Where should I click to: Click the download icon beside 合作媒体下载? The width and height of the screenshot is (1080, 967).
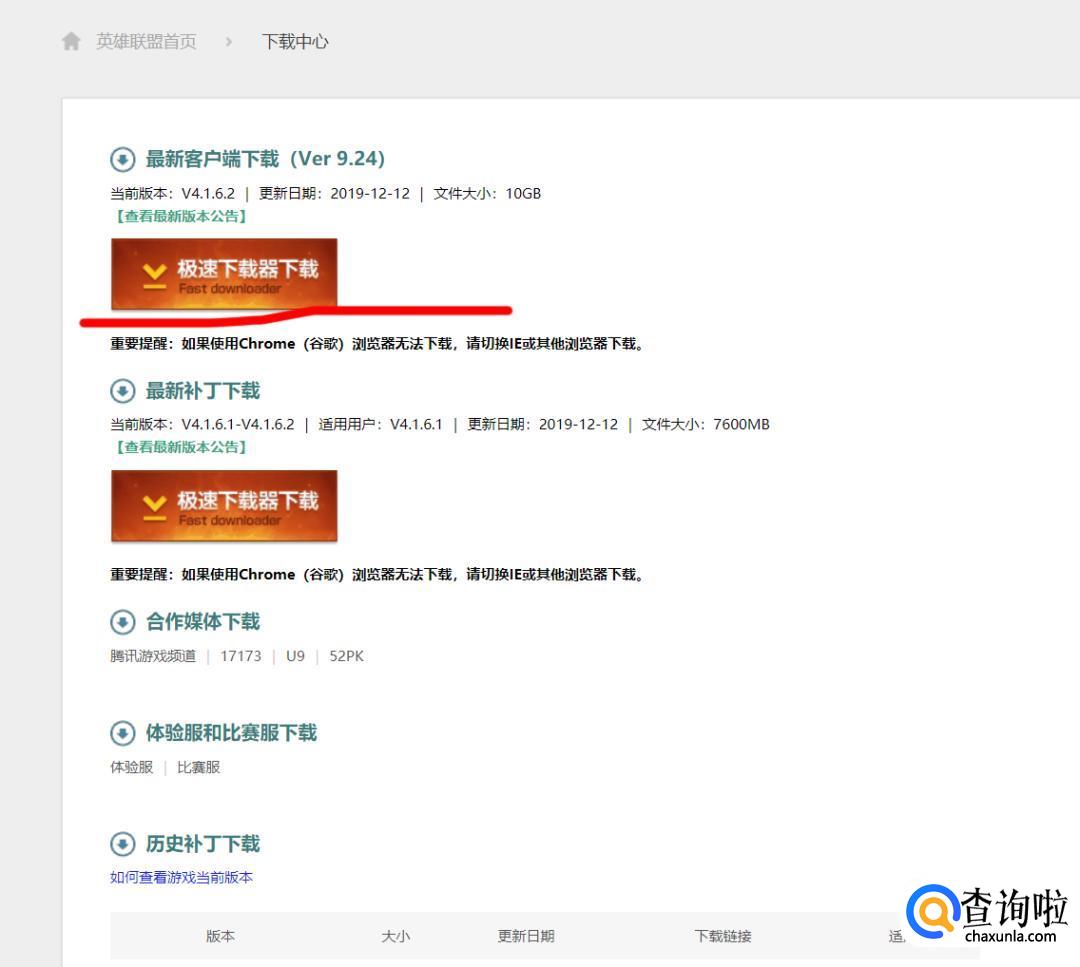coord(123,622)
